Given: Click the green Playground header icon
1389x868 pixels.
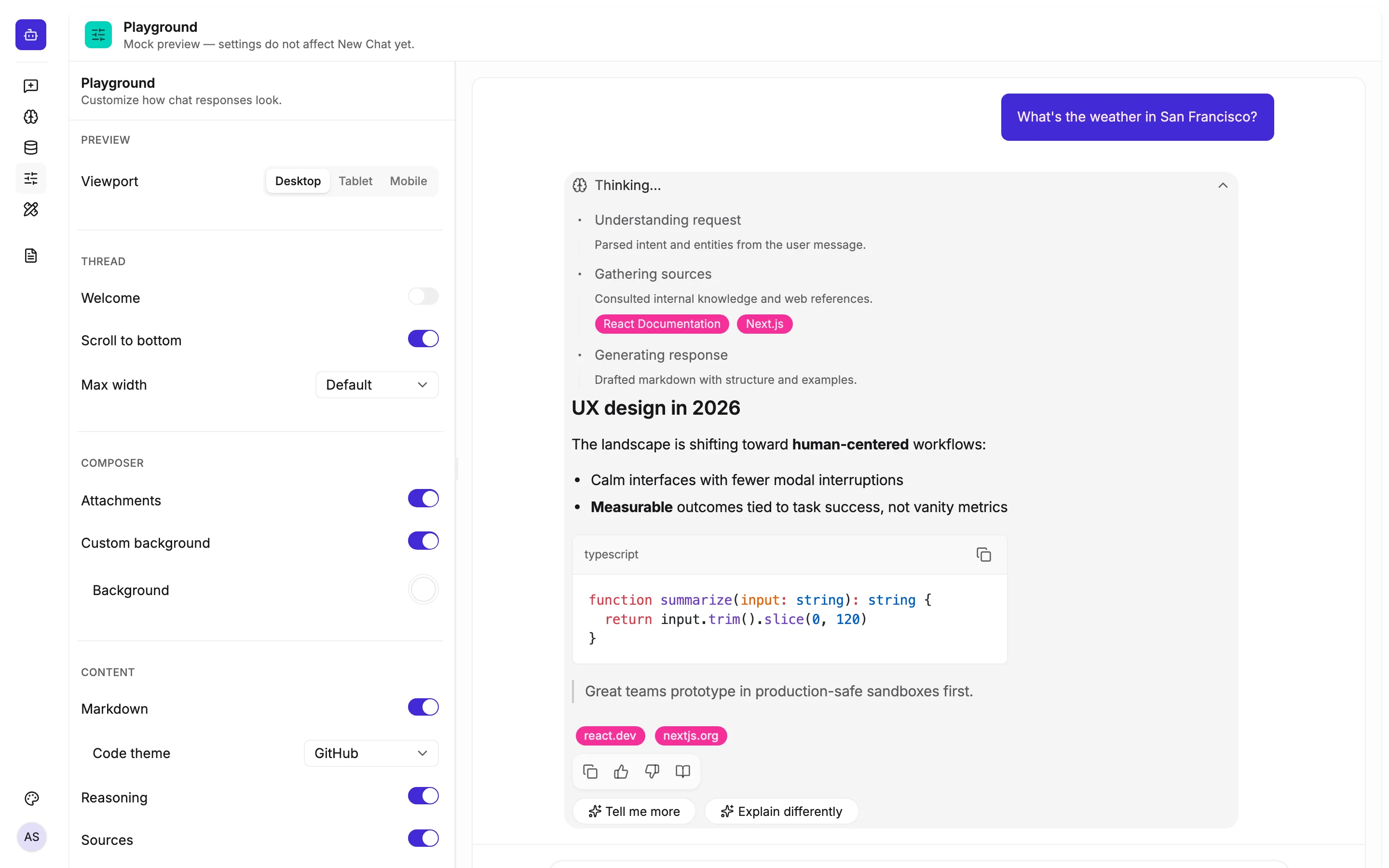Looking at the screenshot, I should point(98,35).
